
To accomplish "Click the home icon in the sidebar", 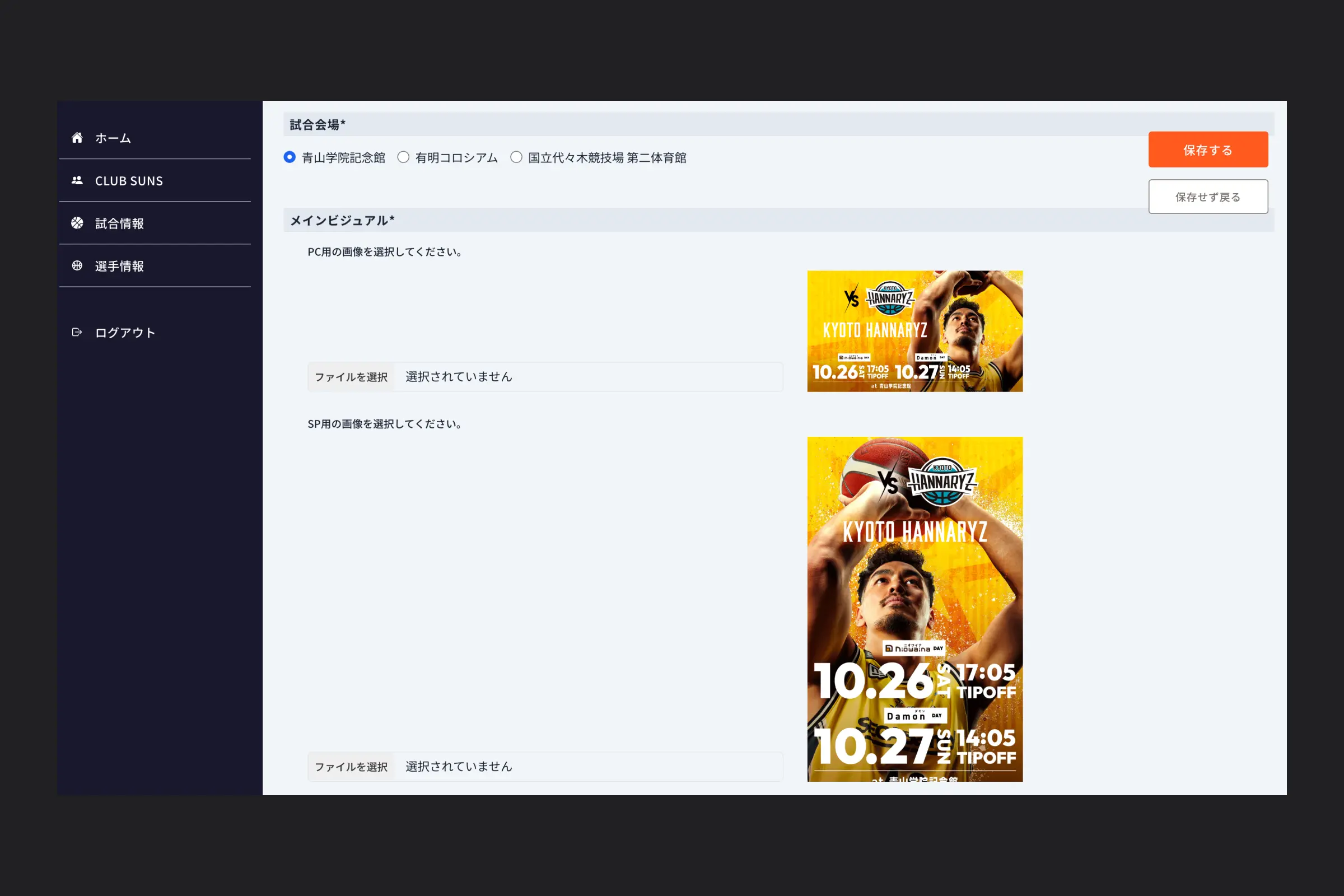I will click(x=77, y=137).
